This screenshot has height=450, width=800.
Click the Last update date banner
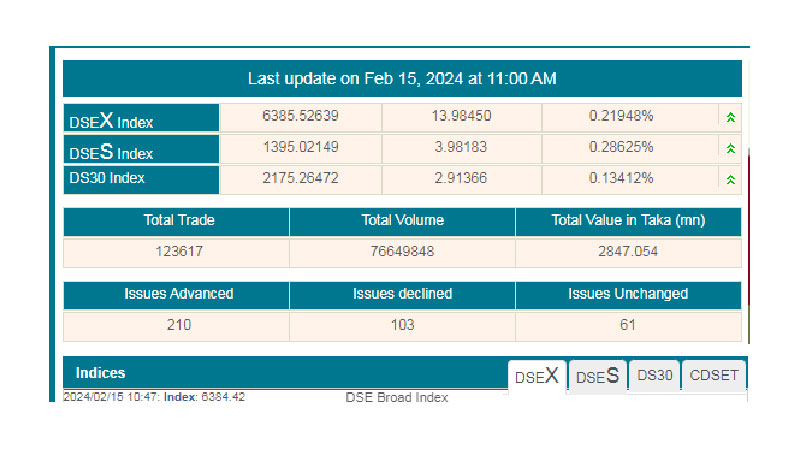point(402,78)
